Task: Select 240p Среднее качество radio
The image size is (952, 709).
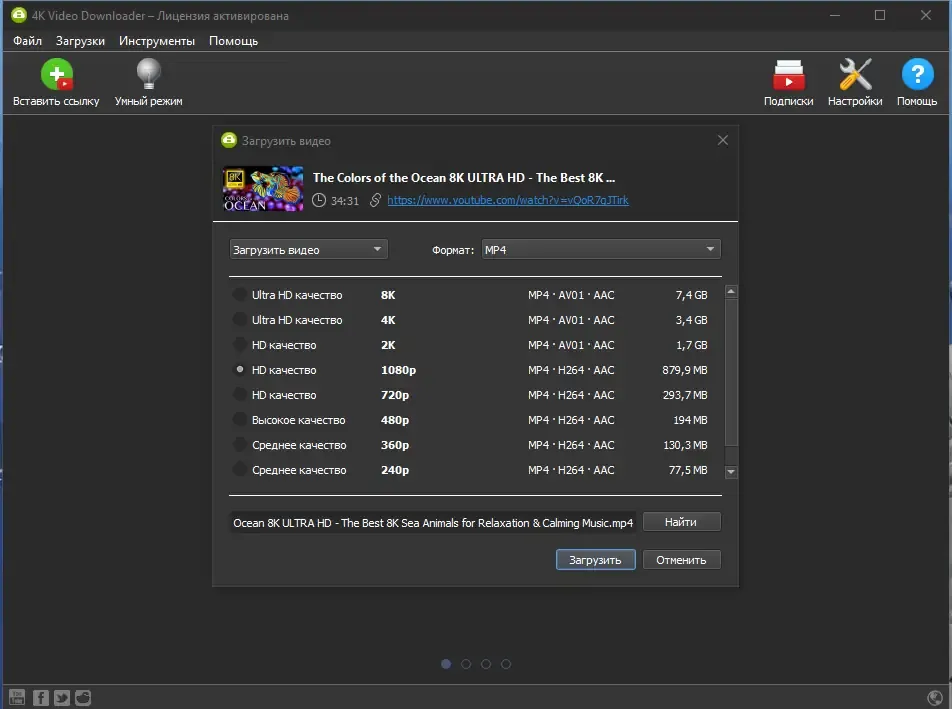Action: click(240, 470)
